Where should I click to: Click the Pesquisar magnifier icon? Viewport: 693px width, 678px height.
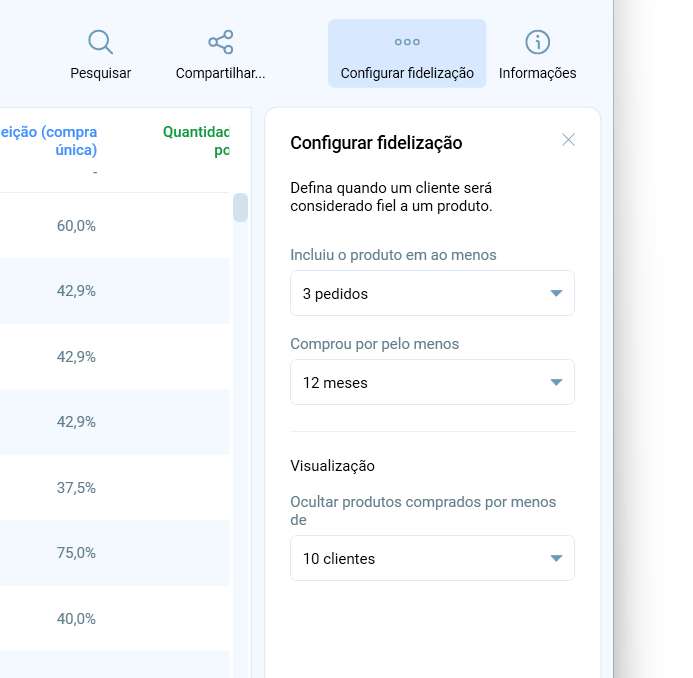tap(100, 42)
